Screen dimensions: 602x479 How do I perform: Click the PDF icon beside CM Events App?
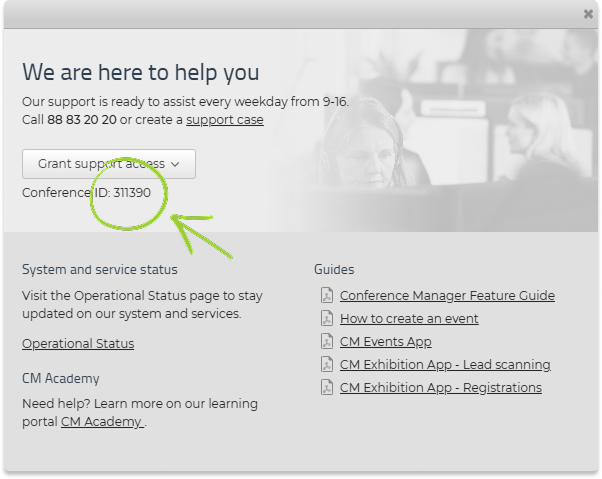pyautogui.click(x=326, y=341)
